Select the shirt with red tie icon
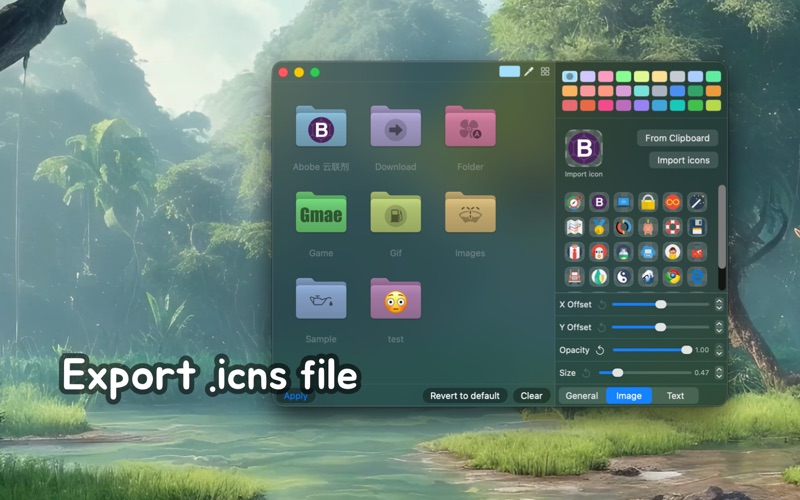This screenshot has width=800, height=500. (x=574, y=252)
